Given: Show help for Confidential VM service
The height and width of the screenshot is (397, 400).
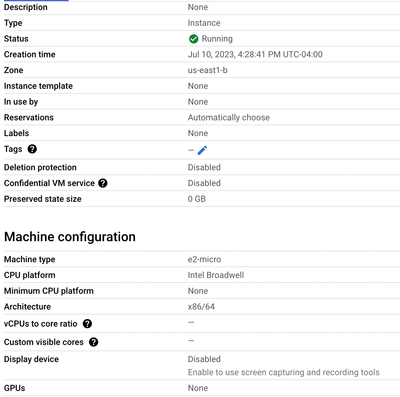Looking at the screenshot, I should click(103, 183).
